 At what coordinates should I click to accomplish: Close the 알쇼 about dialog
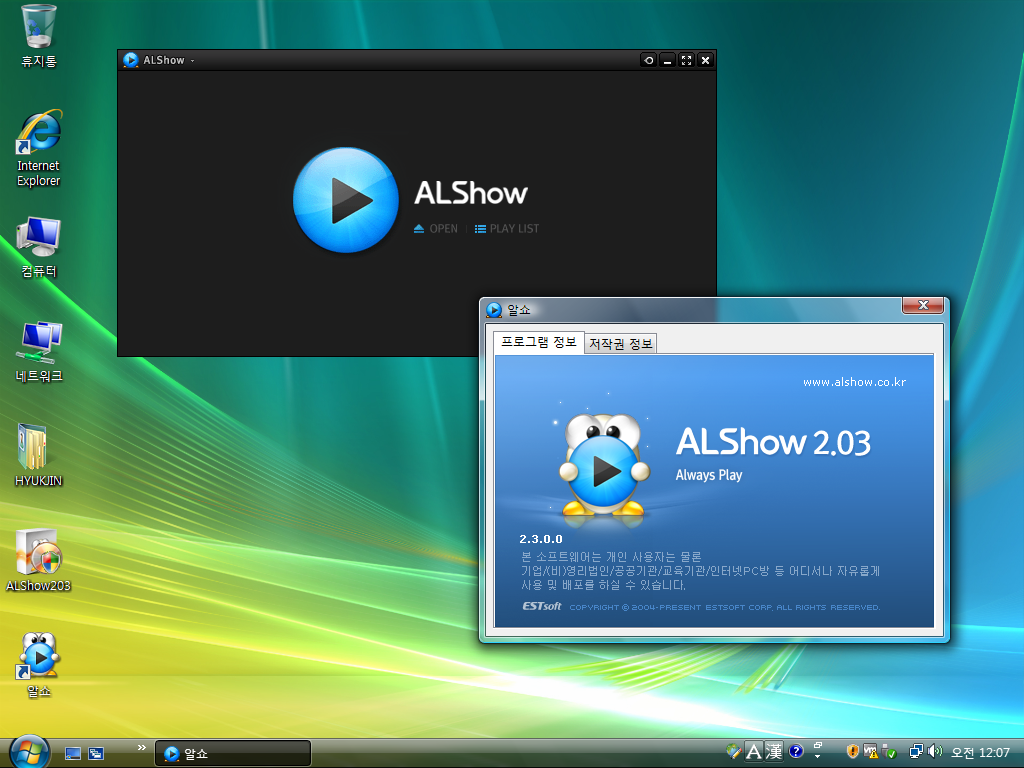coord(923,305)
